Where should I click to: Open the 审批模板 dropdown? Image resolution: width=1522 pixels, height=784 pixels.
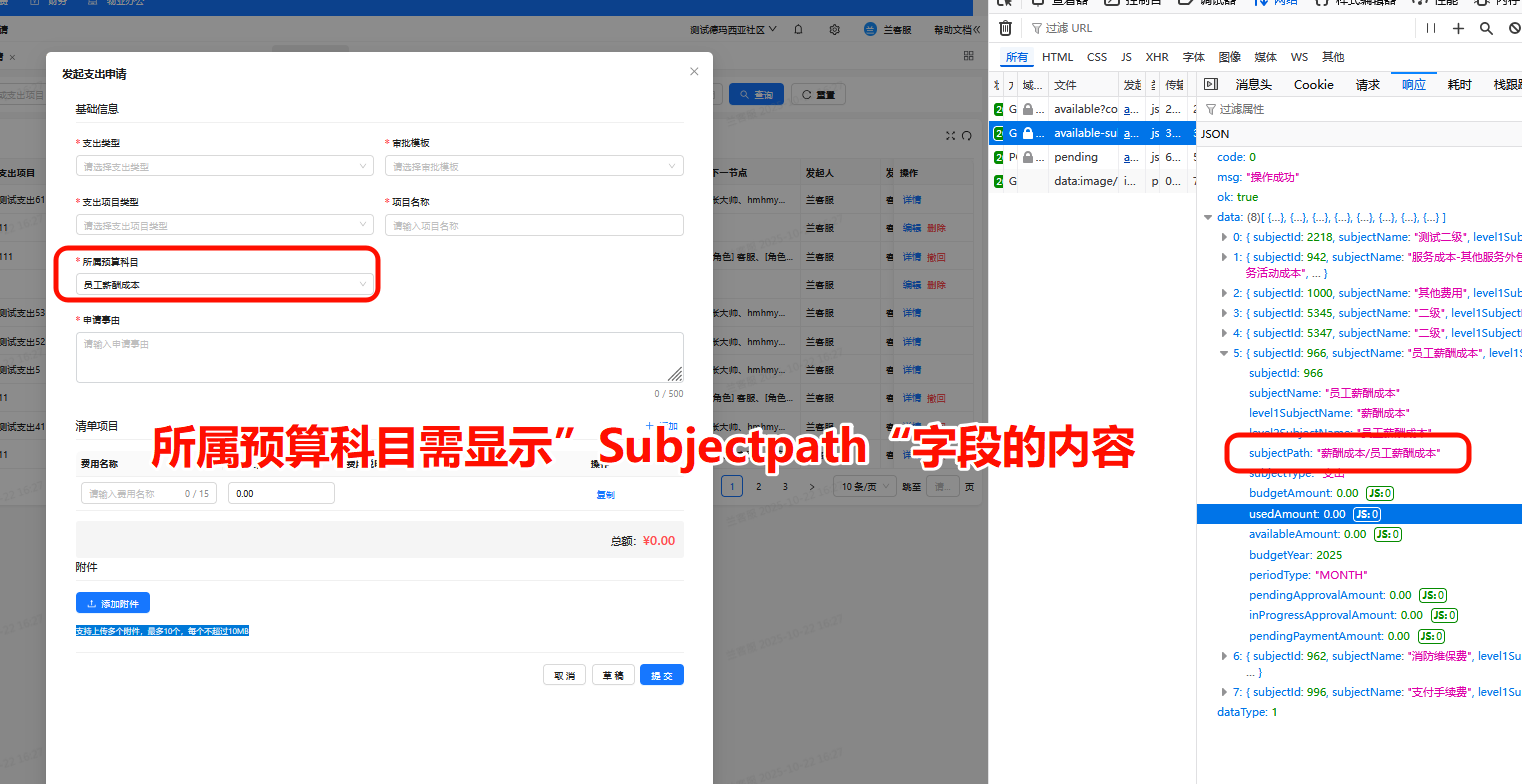click(534, 166)
